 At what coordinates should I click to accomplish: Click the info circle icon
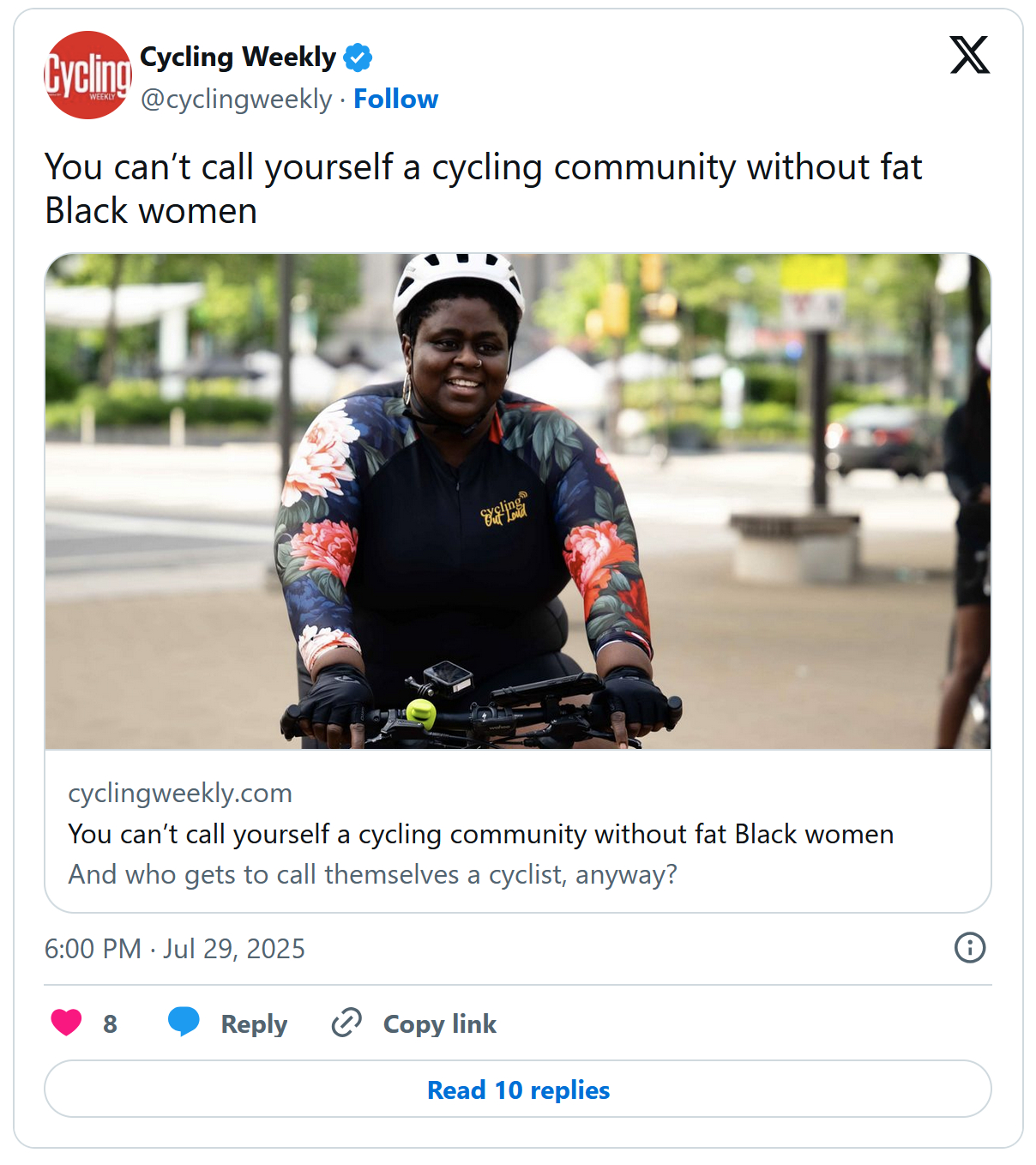pyautogui.click(x=970, y=948)
